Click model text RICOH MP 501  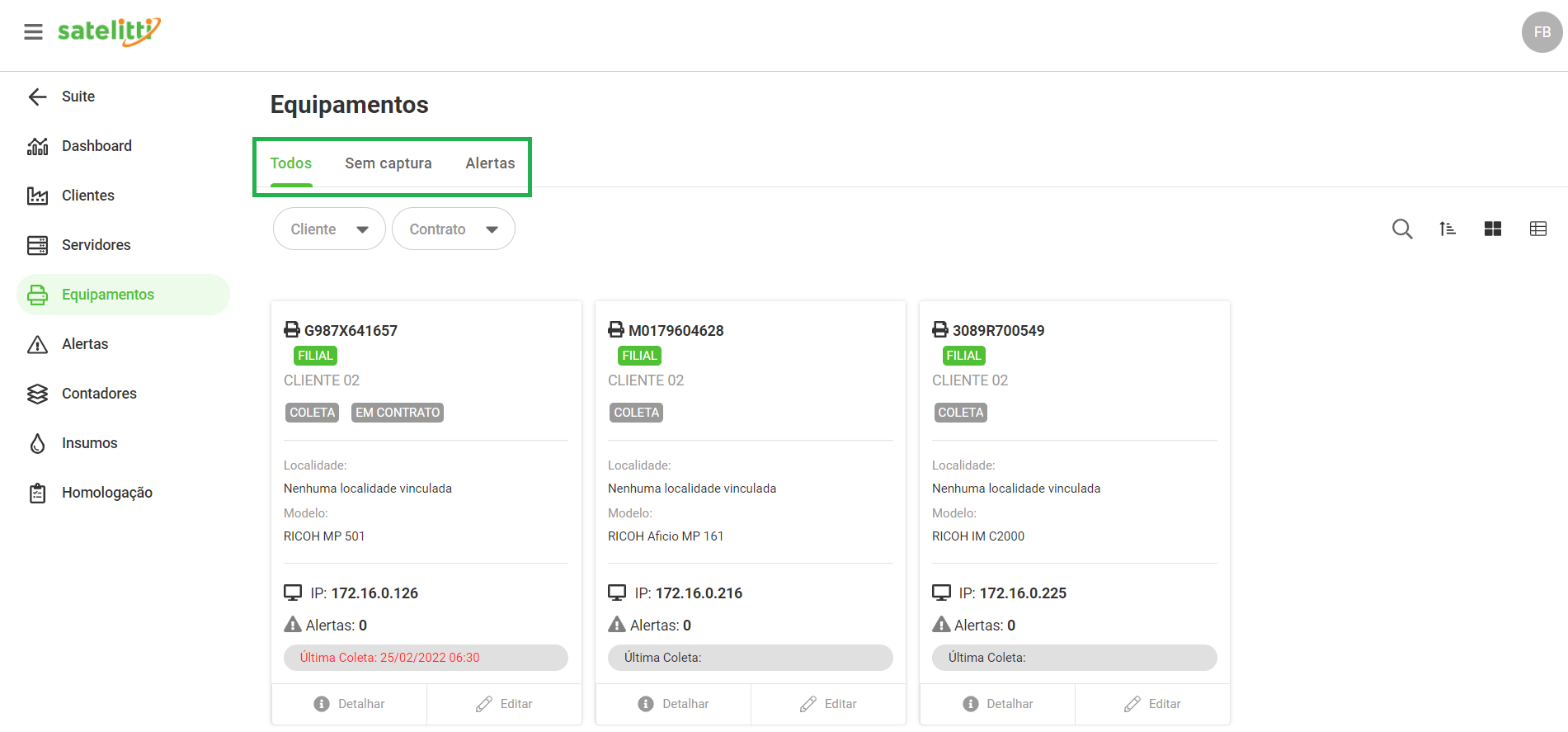click(x=324, y=536)
